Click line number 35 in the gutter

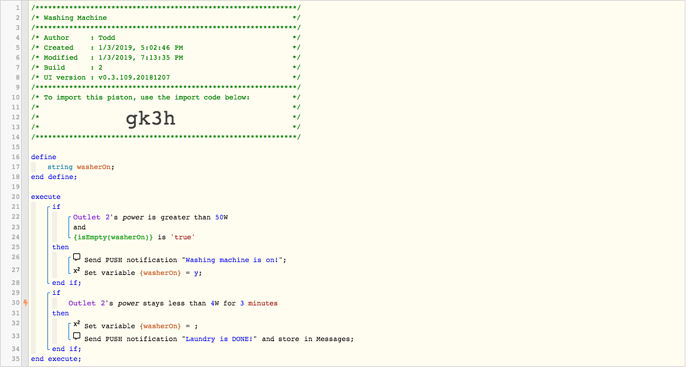coord(16,358)
